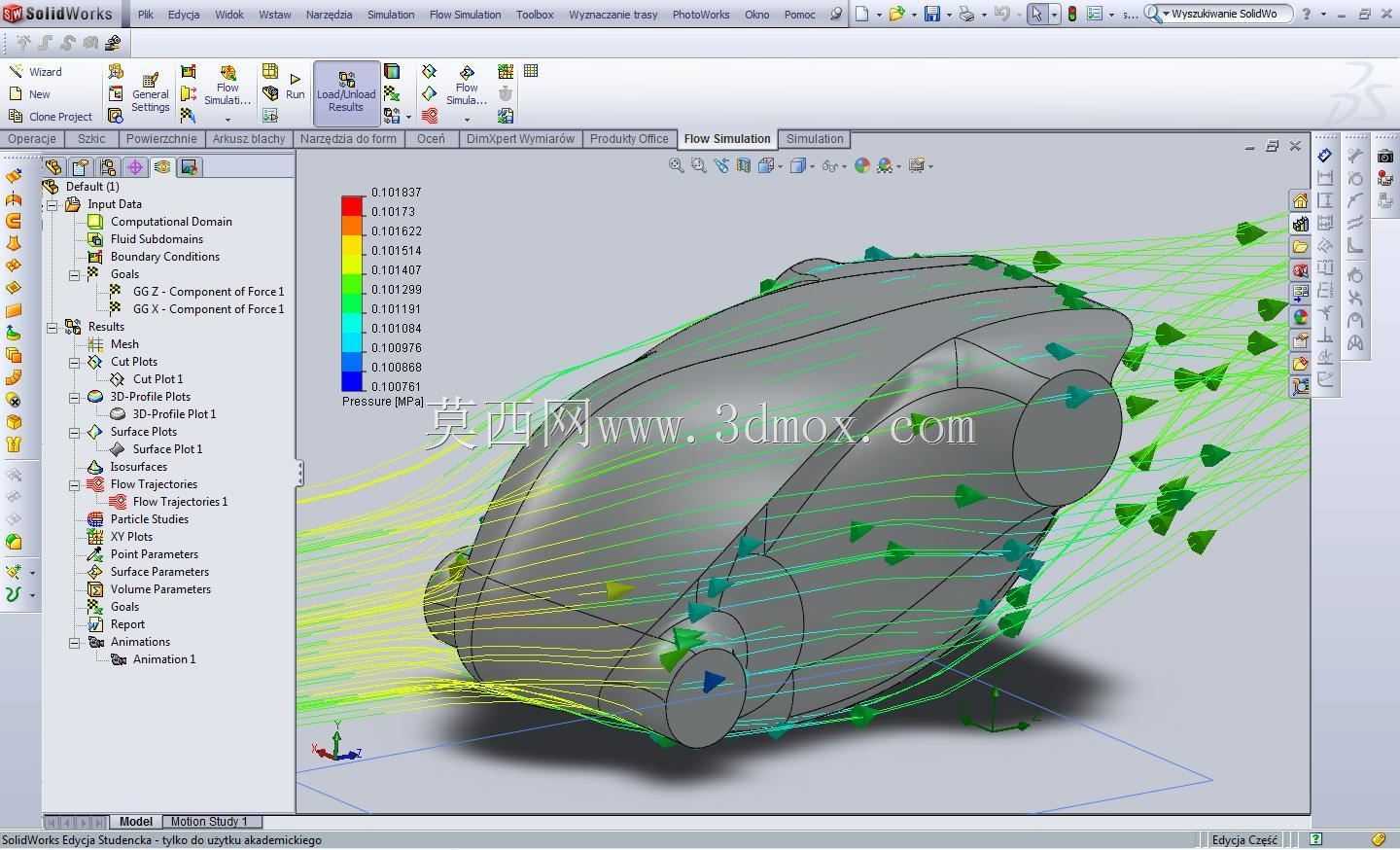Image resolution: width=1400 pixels, height=850 pixels.
Task: Click the Open folder icon in top toolbar
Action: click(x=896, y=15)
